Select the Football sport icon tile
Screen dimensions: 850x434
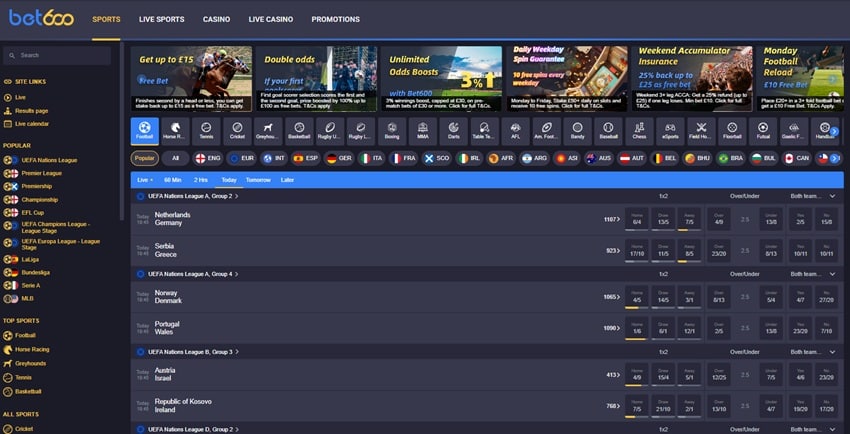click(145, 131)
